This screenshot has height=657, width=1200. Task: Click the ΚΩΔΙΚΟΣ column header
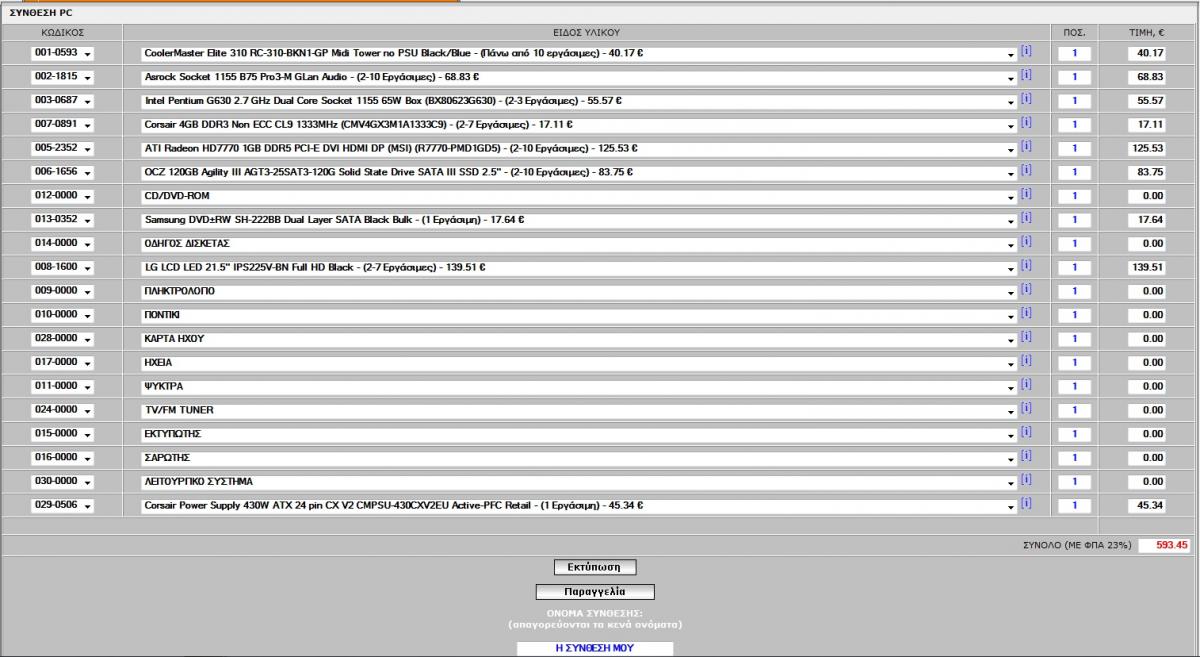click(62, 33)
